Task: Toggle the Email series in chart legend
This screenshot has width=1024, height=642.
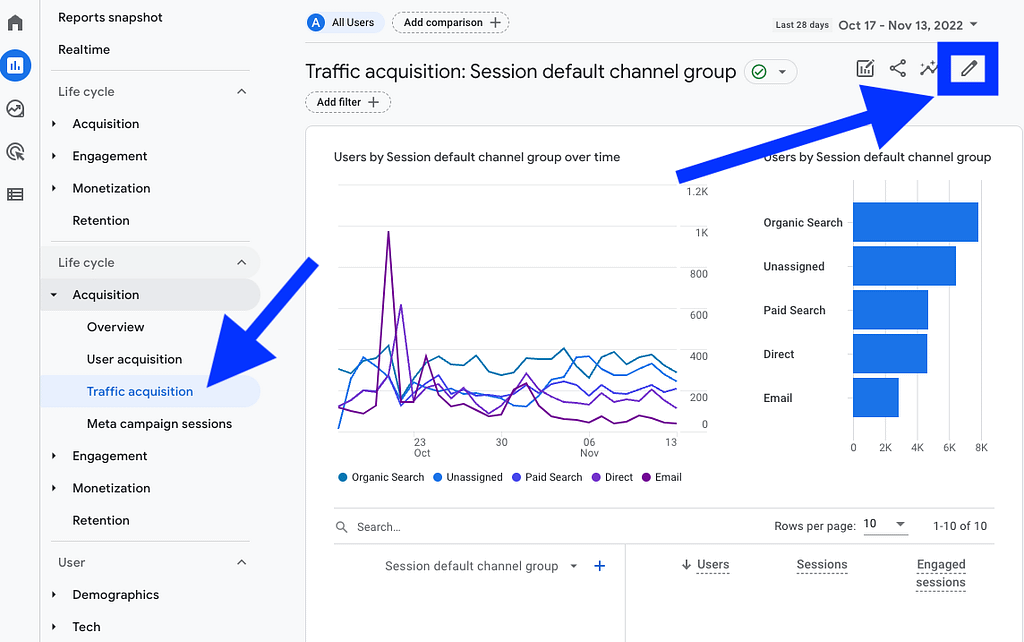Action: click(x=662, y=477)
